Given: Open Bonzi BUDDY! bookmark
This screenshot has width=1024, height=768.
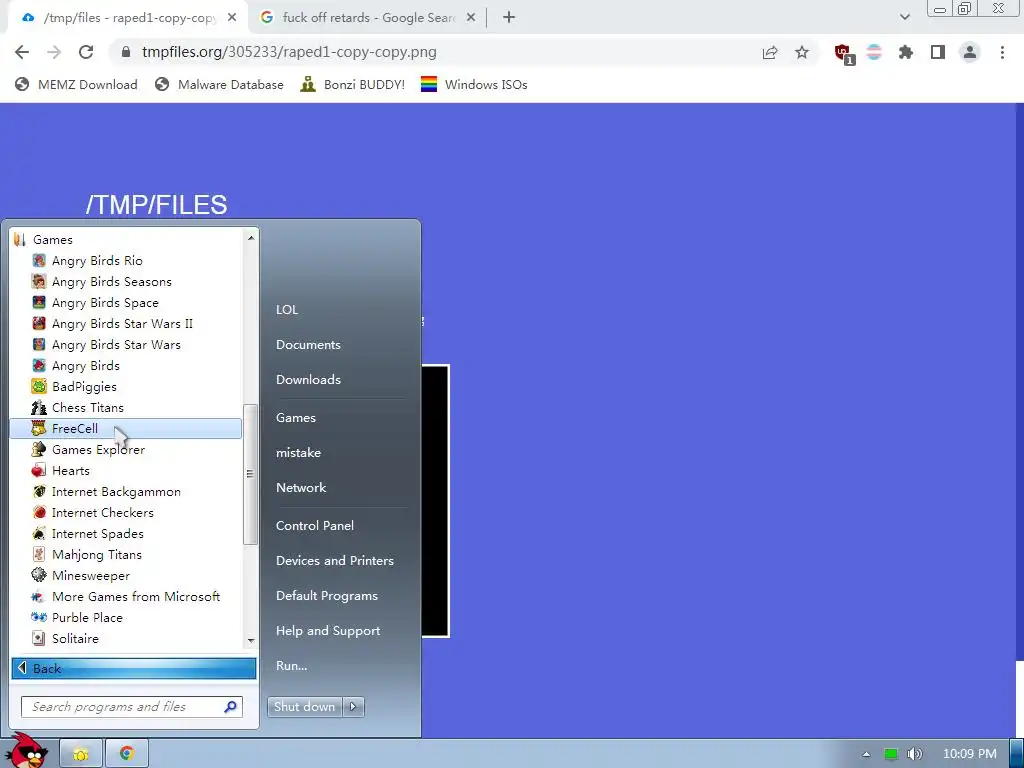Looking at the screenshot, I should 353,84.
